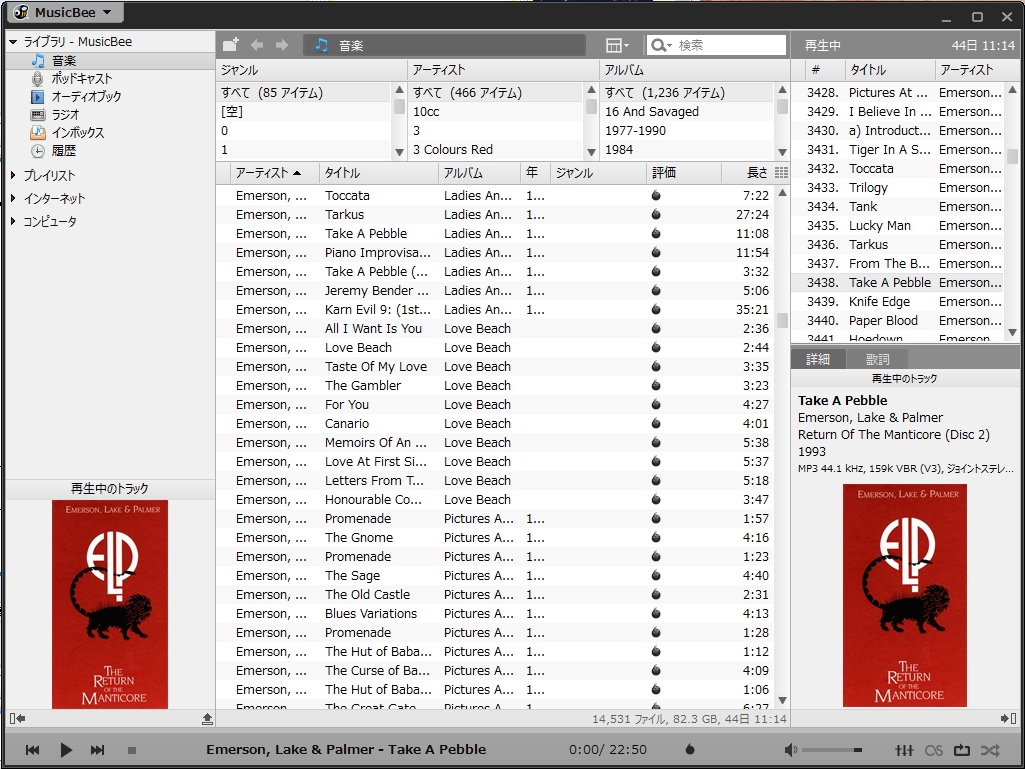Select 3438. Take A Pebble in now playing
The width and height of the screenshot is (1025, 769).
(898, 282)
